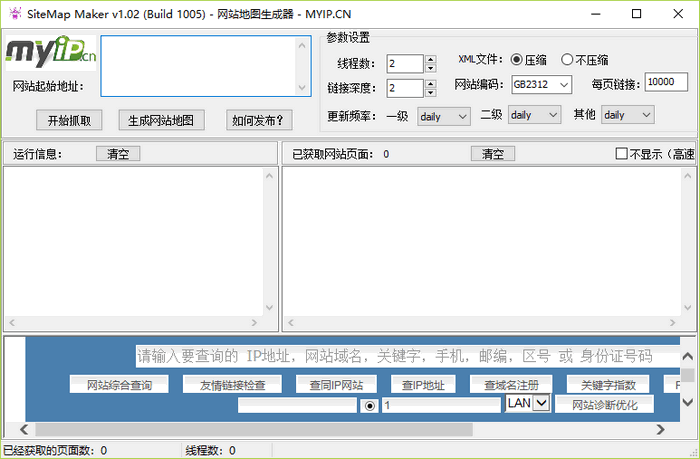The image size is (700, 459).
Task: Click the SiteMap Maker title bar icon
Action: coord(15,13)
